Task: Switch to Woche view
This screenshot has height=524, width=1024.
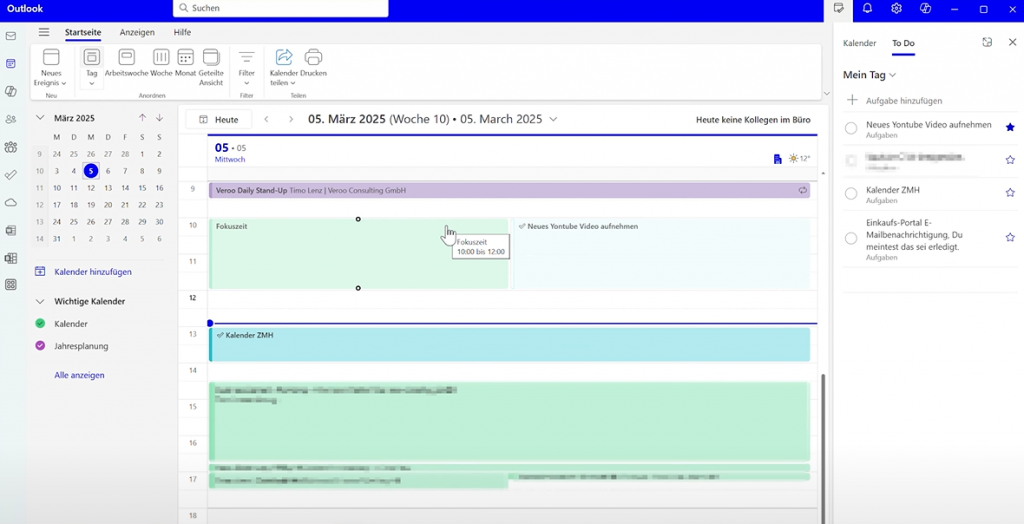Action: click(161, 63)
